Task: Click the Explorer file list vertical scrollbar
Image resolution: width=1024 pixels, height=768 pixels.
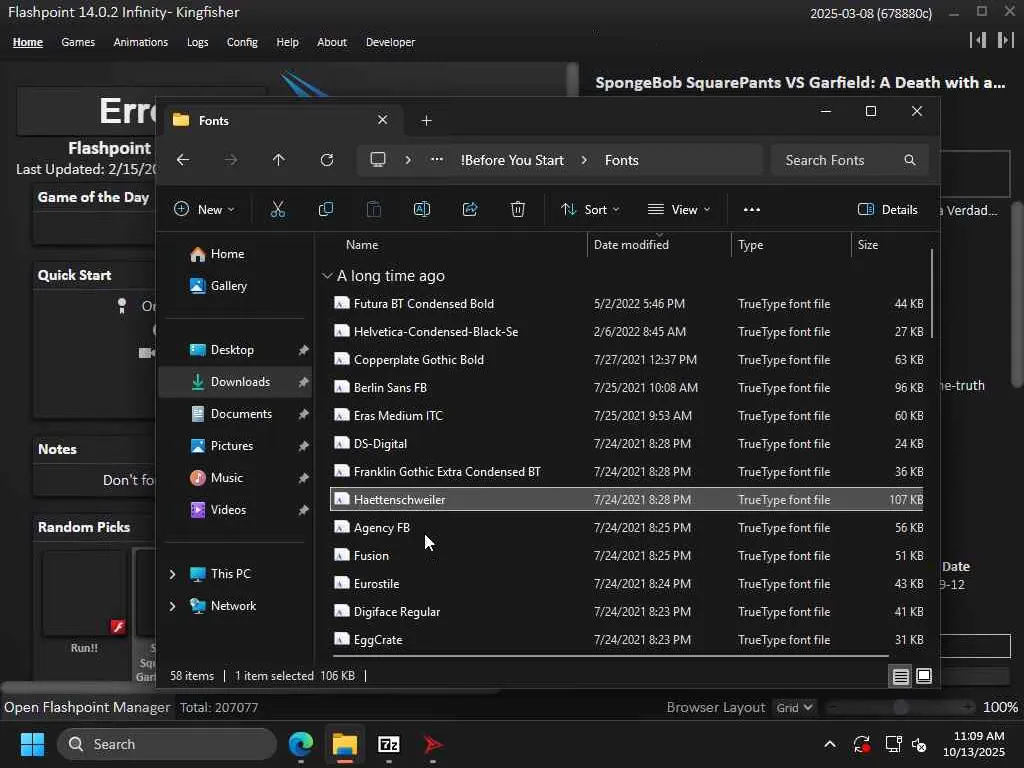Action: (x=932, y=293)
